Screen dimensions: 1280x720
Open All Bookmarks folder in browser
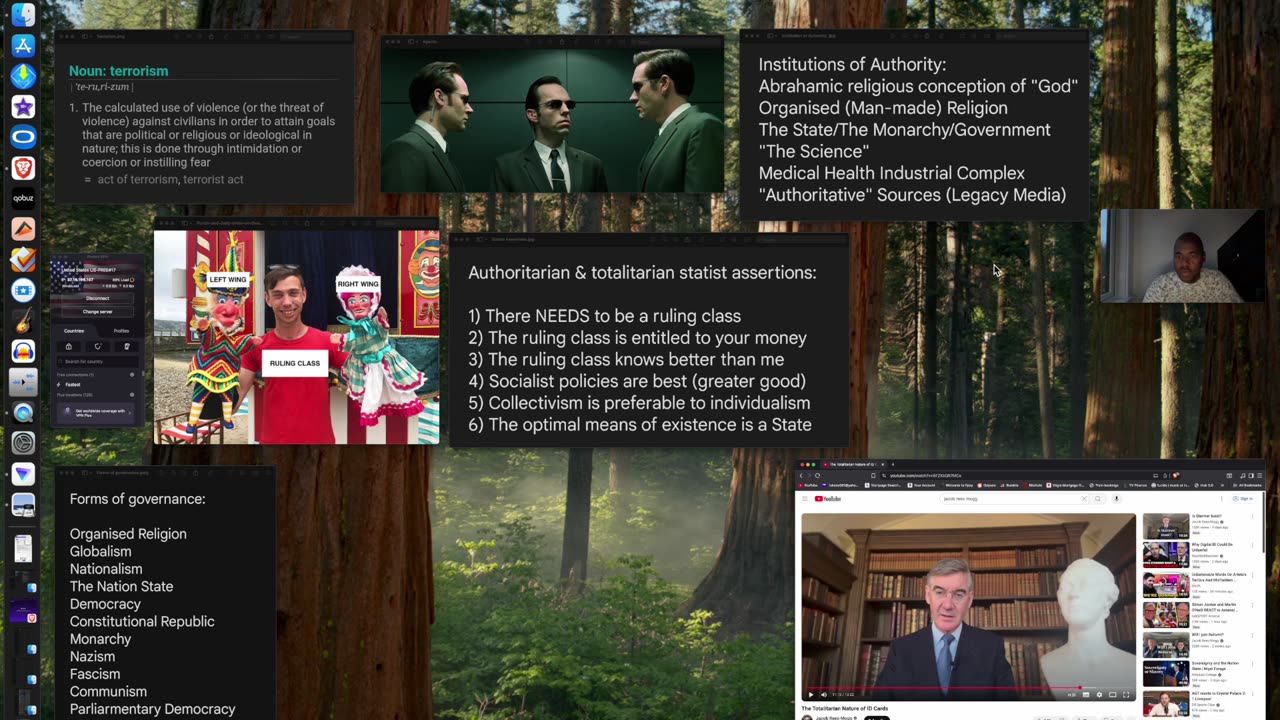click(1247, 485)
